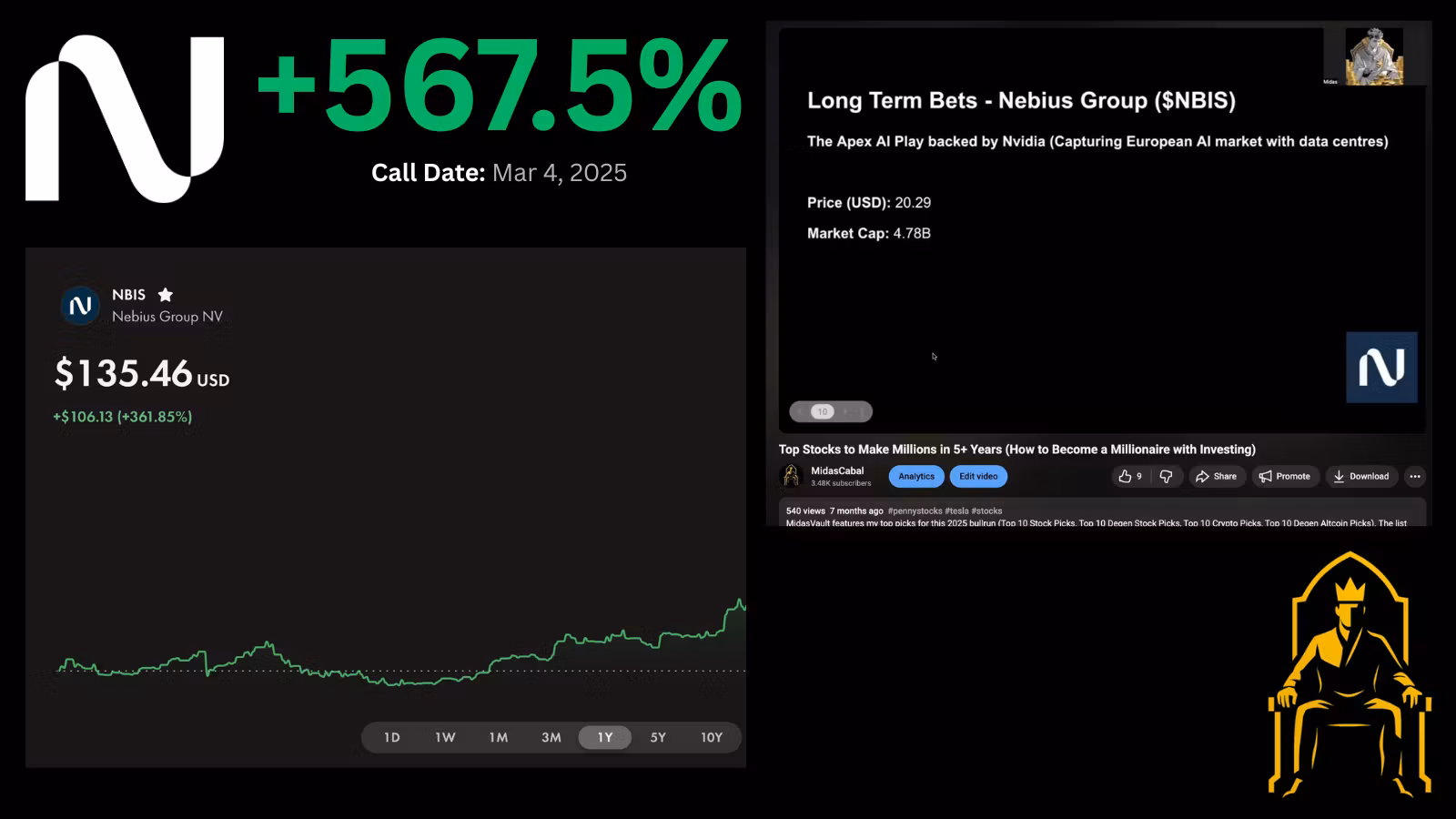
Task: Switch chart to 5Y range
Action: 658,737
